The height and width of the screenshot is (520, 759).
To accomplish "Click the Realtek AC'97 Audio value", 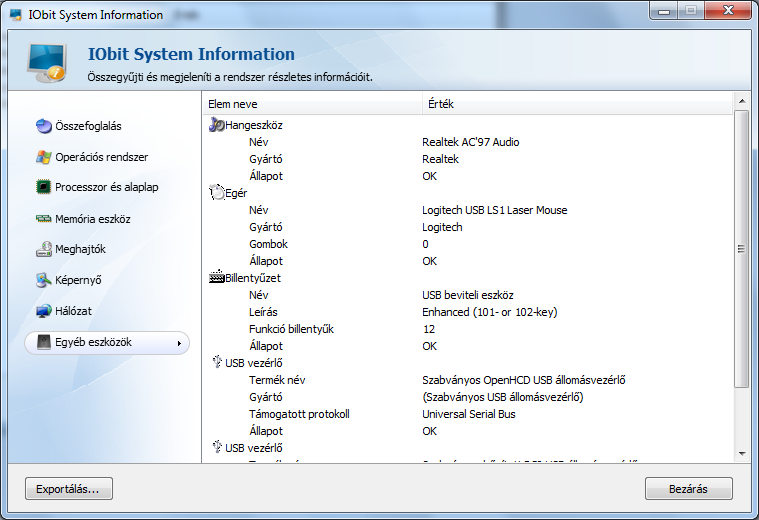I will click(x=471, y=142).
